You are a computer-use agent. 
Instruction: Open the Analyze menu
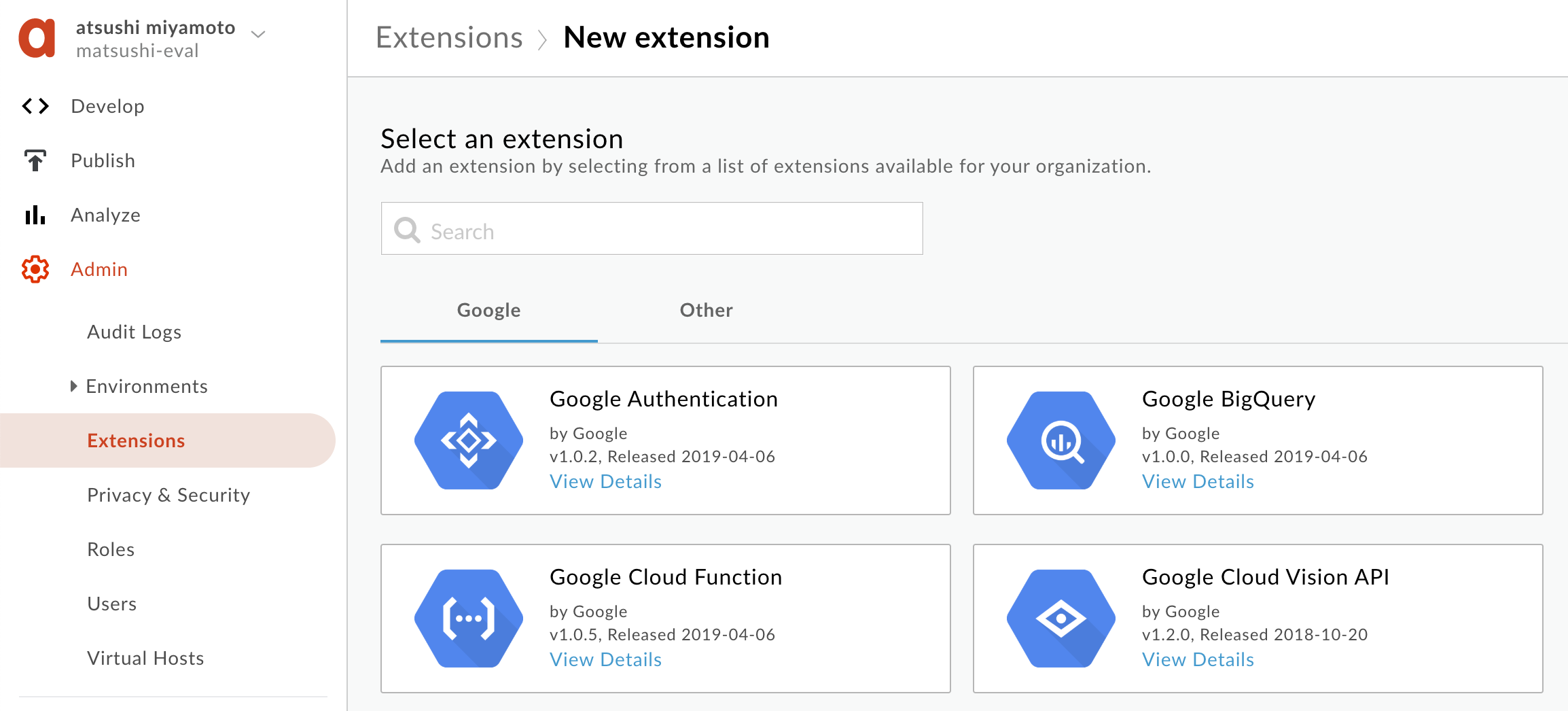point(105,215)
